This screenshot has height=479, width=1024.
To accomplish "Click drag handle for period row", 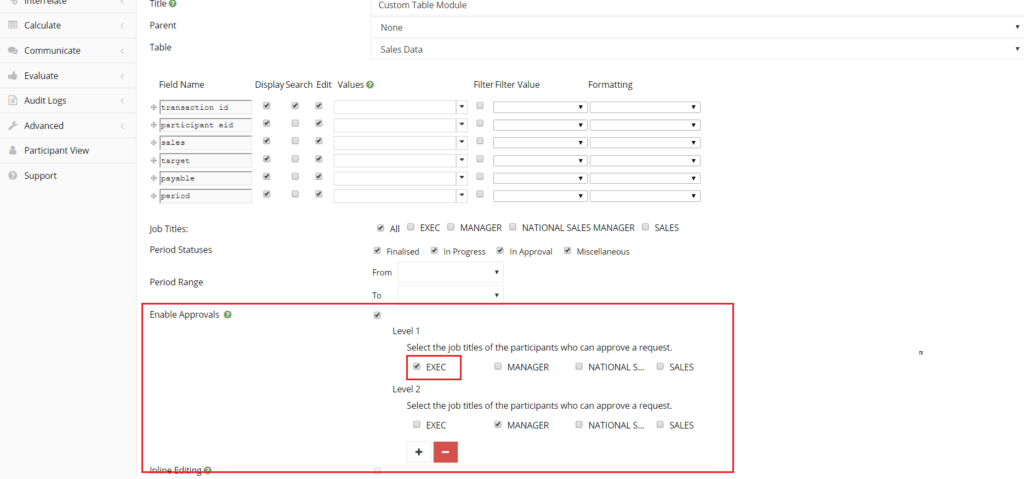I will [x=154, y=195].
